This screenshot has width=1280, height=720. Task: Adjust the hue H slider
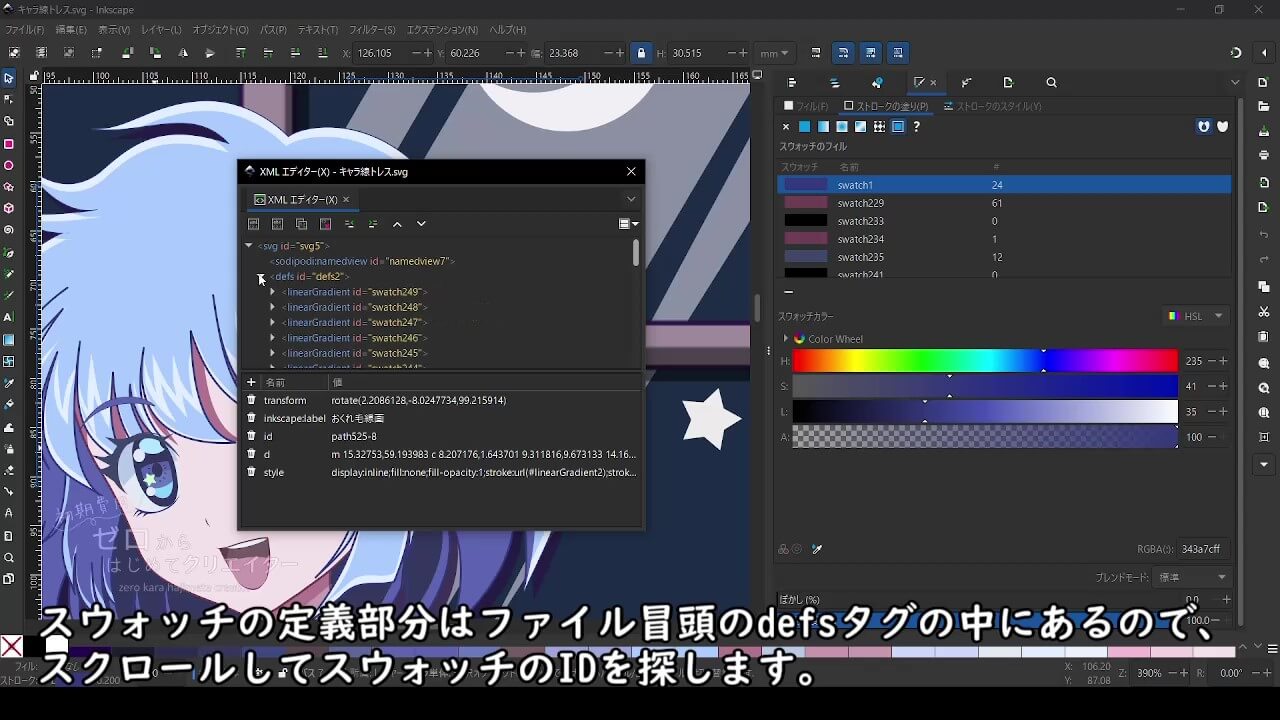985,360
